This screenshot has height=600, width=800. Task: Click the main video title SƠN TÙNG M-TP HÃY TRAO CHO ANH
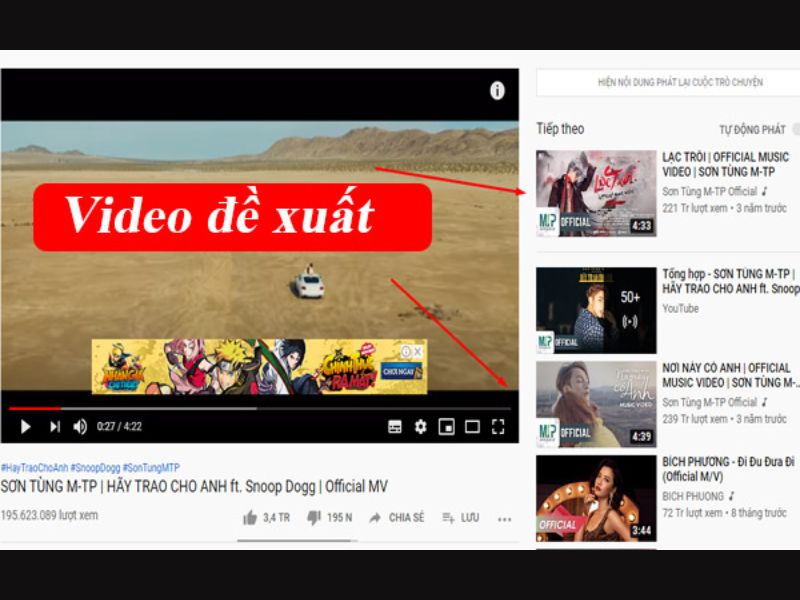pos(194,486)
